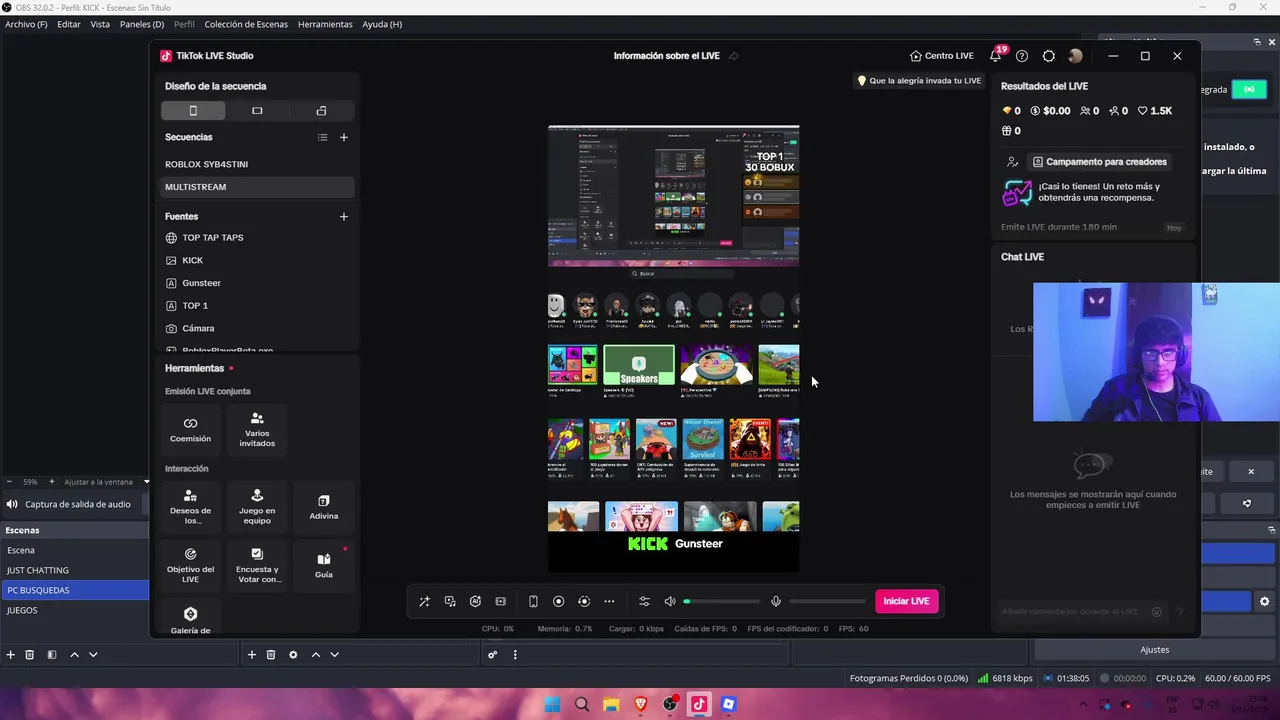Open the Secuencias list options icon

pos(322,137)
